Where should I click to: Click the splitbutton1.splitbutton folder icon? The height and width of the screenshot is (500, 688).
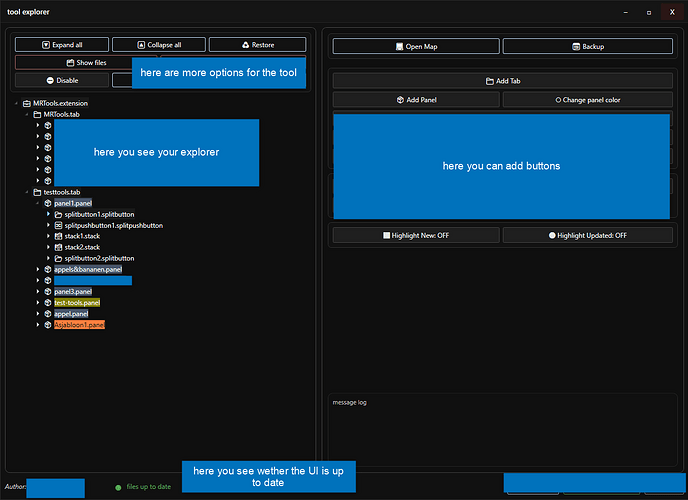58,214
